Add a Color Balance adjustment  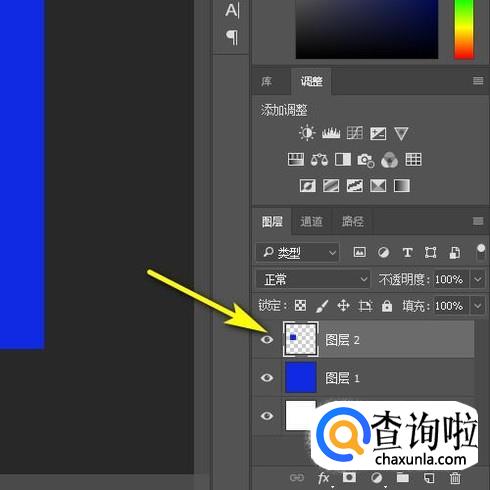tap(319, 160)
